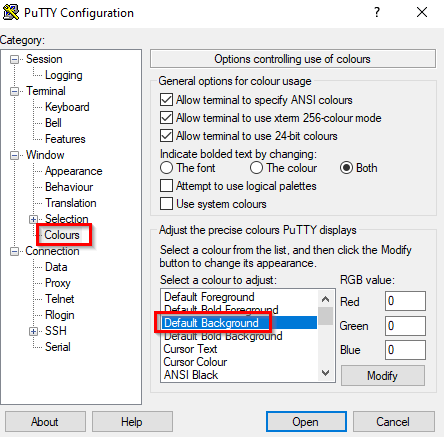
Task: Click the Open button
Action: tap(306, 422)
